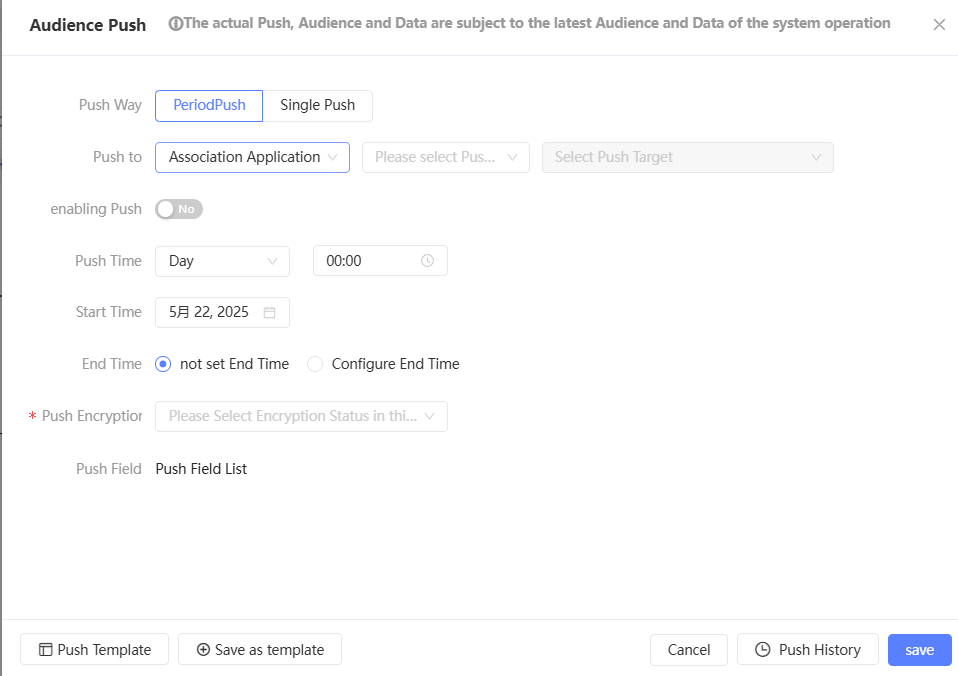This screenshot has width=958, height=676.
Task: Expand the 'Please select Pus...' dropdown
Action: [445, 157]
